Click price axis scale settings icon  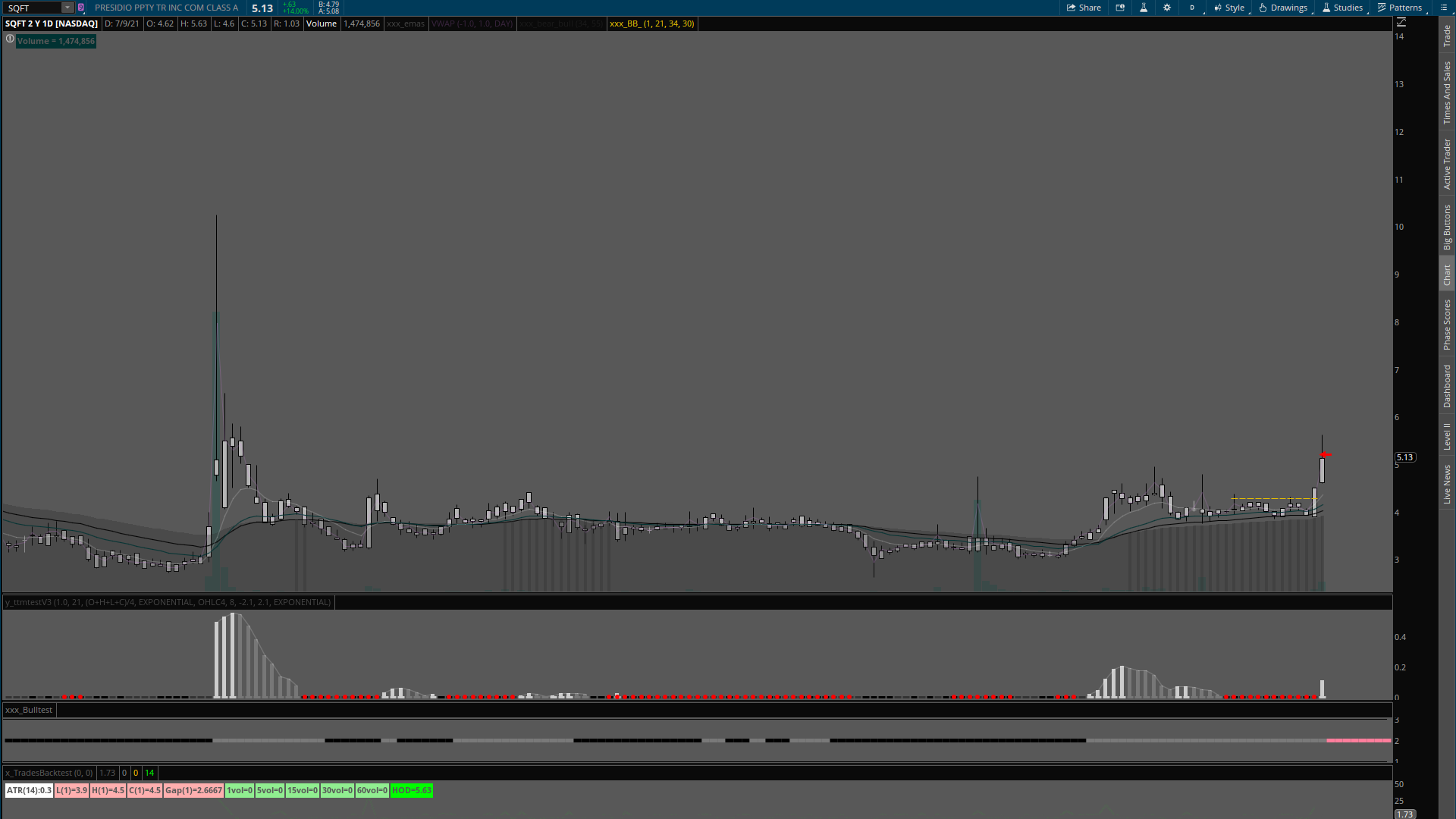pos(1401,23)
